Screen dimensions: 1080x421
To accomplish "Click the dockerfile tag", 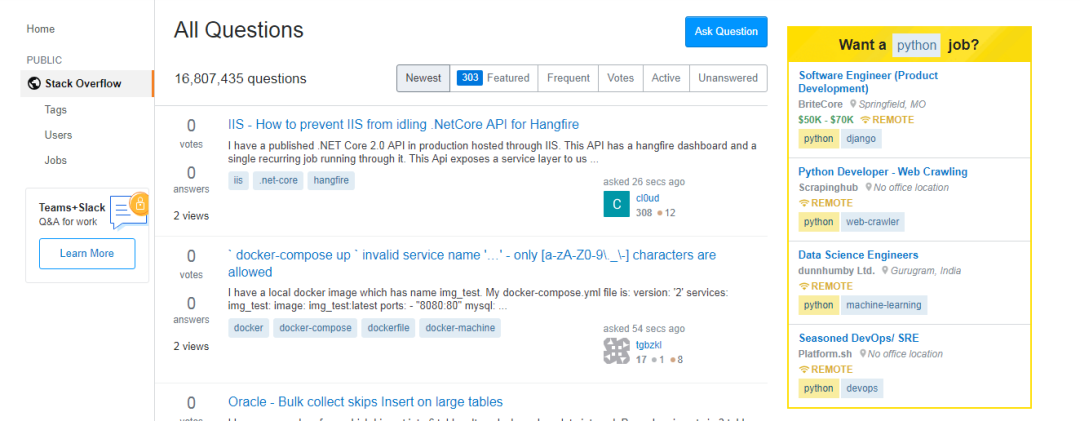I will (x=388, y=328).
